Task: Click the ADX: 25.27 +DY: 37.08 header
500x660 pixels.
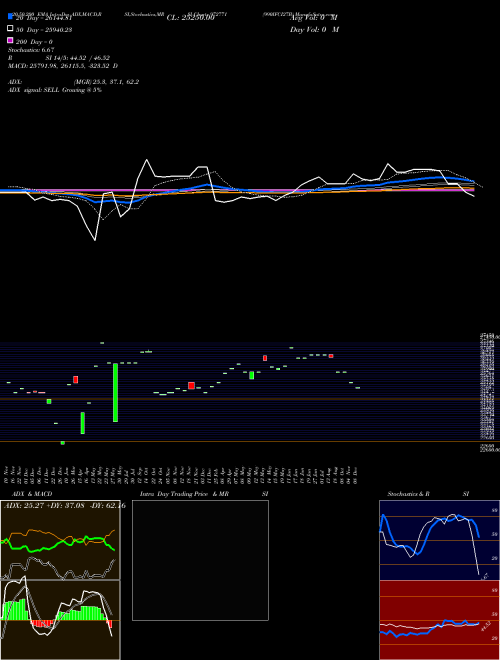Action: (64, 506)
